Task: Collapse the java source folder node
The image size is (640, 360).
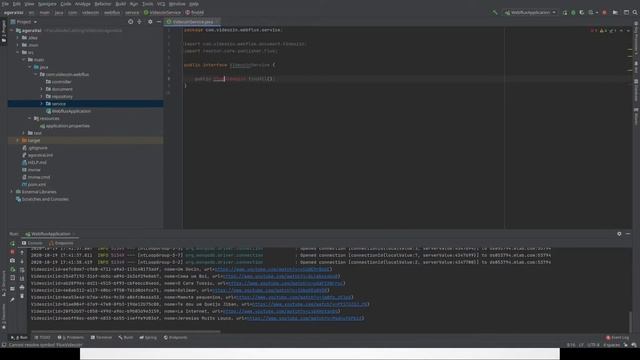Action: (30, 67)
